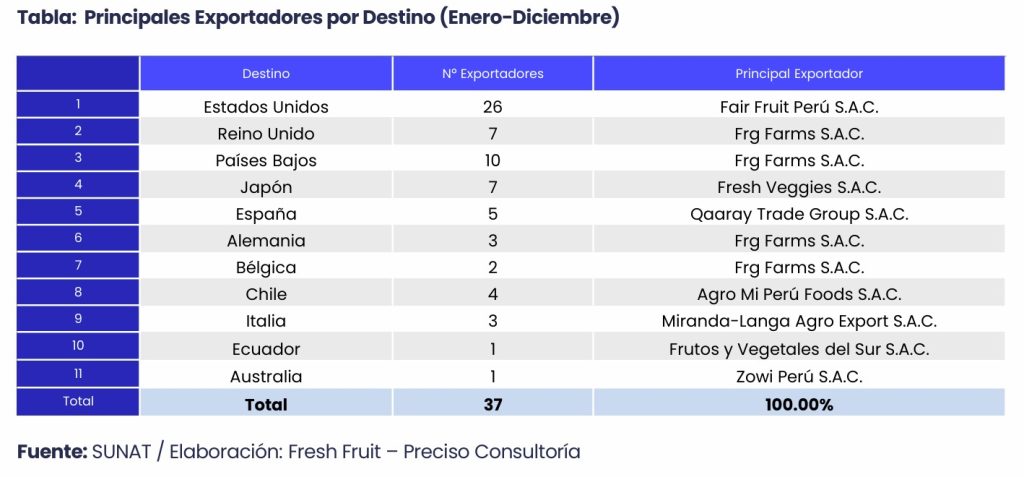Click "Agro Mi Perú Foods S.A.C."
Image resolution: width=1024 pixels, height=477 pixels.
798,295
